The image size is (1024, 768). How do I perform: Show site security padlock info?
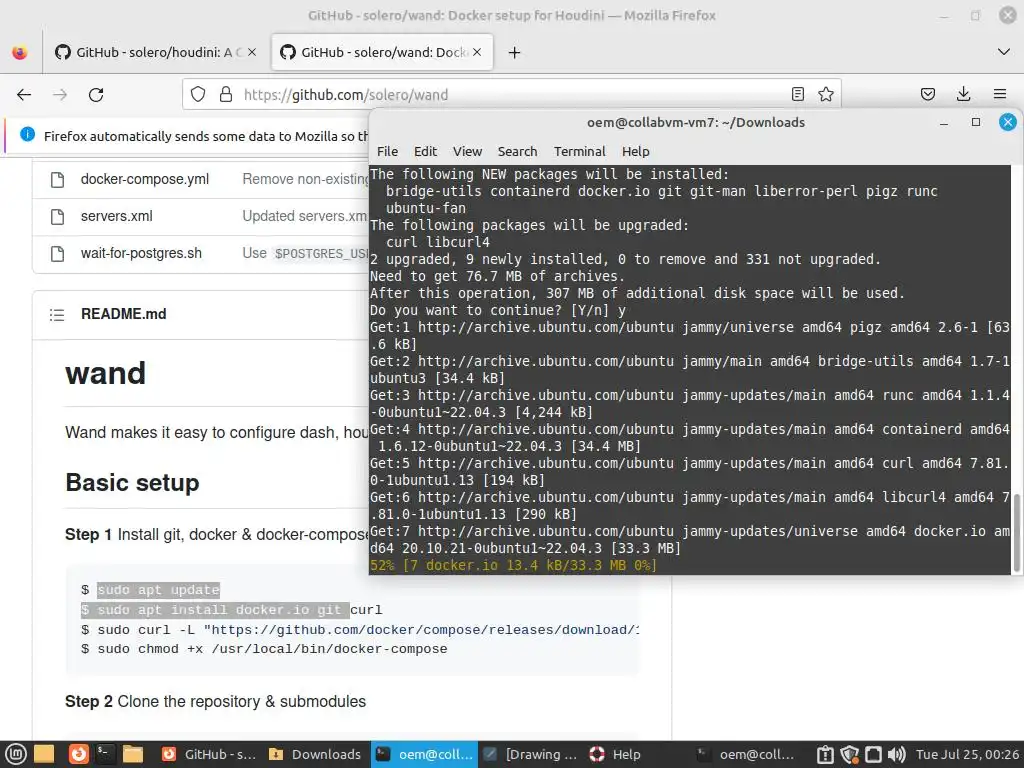pos(226,95)
